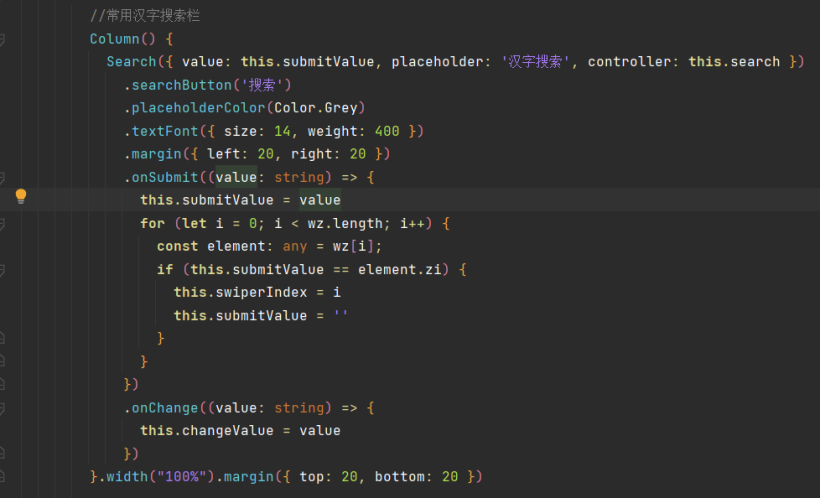Click highlighted 'value' on the light bulb line
820x498 pixels.
tap(320, 200)
